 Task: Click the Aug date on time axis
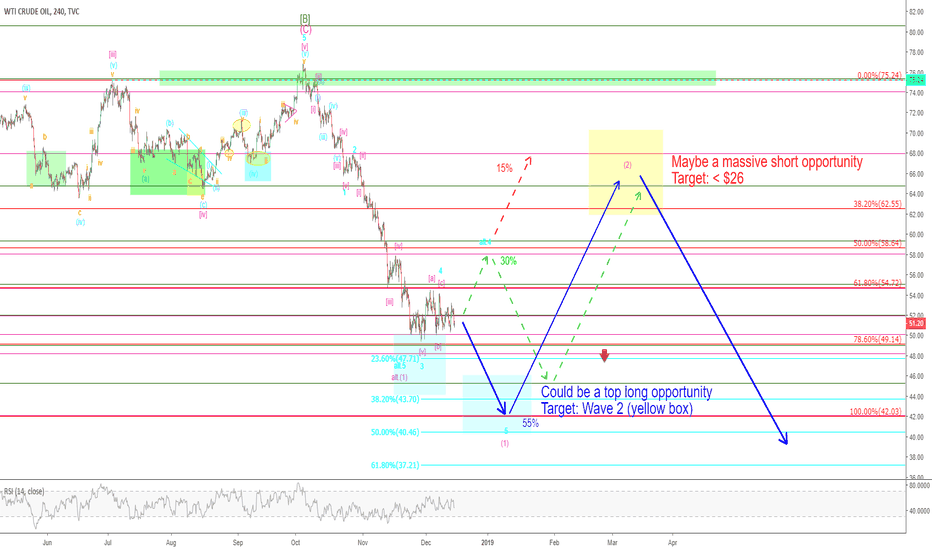click(171, 542)
